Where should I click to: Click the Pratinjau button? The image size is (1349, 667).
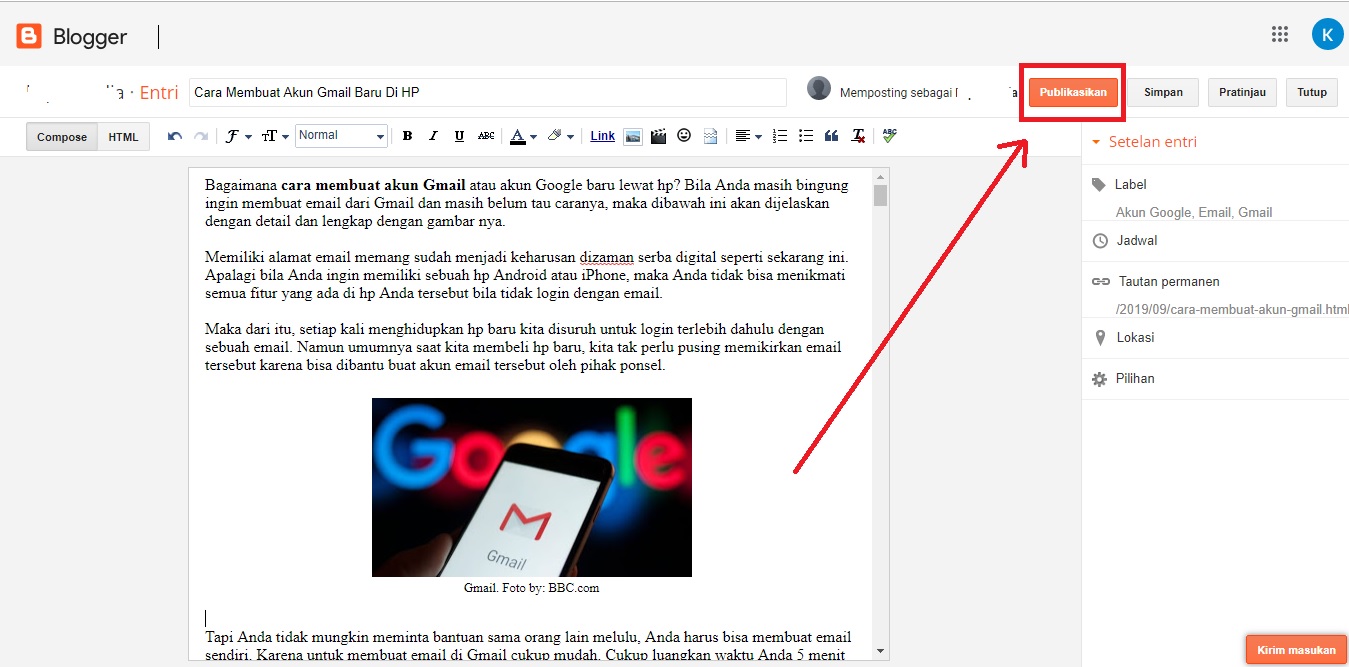pos(1242,92)
